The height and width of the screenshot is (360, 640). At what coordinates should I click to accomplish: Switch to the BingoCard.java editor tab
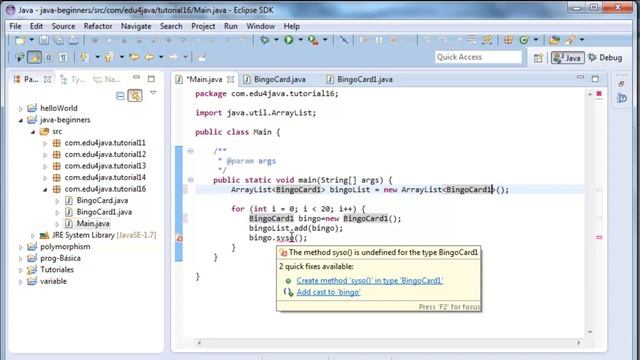280,79
